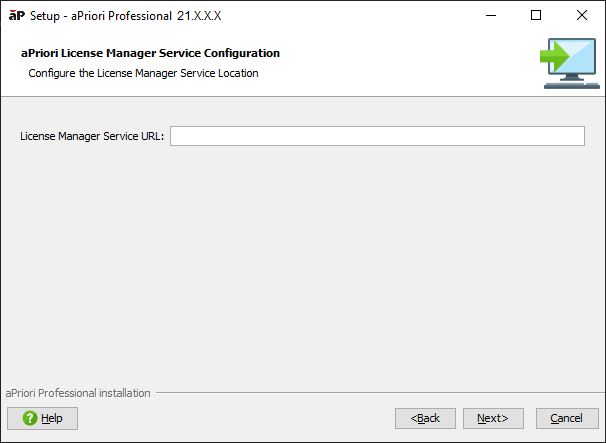
Task: Cancel the aPriori installation
Action: click(x=567, y=418)
